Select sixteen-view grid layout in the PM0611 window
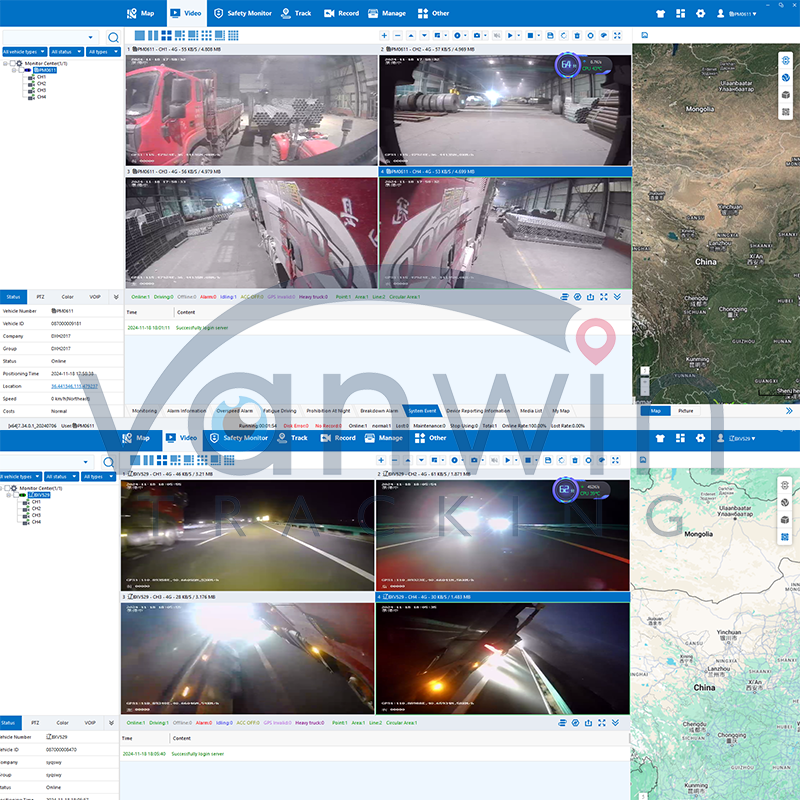Image resolution: width=800 pixels, height=800 pixels. click(233, 35)
